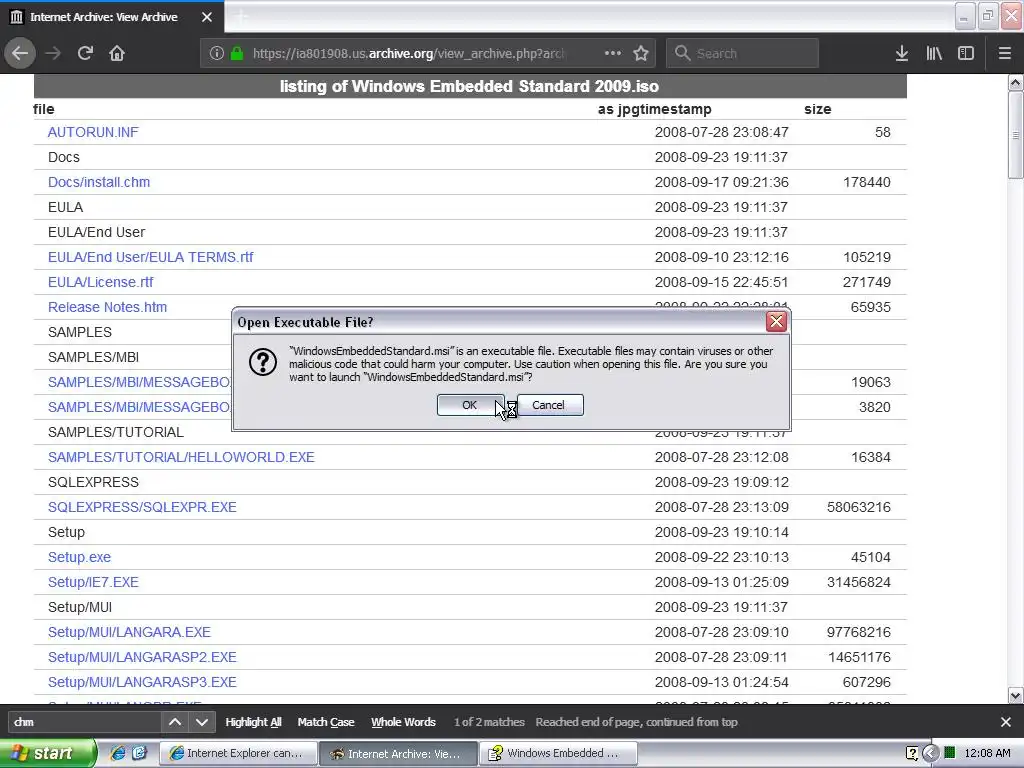
Task: Open the Release Notes.htm link
Action: pyautogui.click(x=107, y=307)
